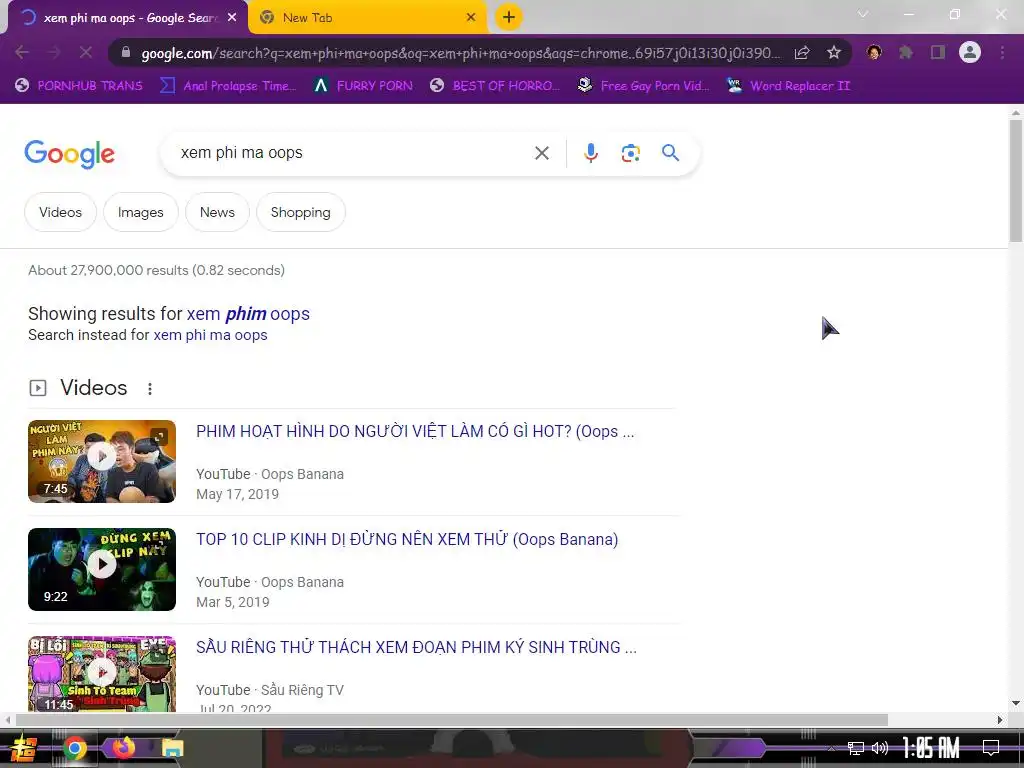Open PHIM HOẠT HÌNH DO NGƯỜI VIỆT video link
The height and width of the screenshot is (768, 1024).
(x=415, y=432)
